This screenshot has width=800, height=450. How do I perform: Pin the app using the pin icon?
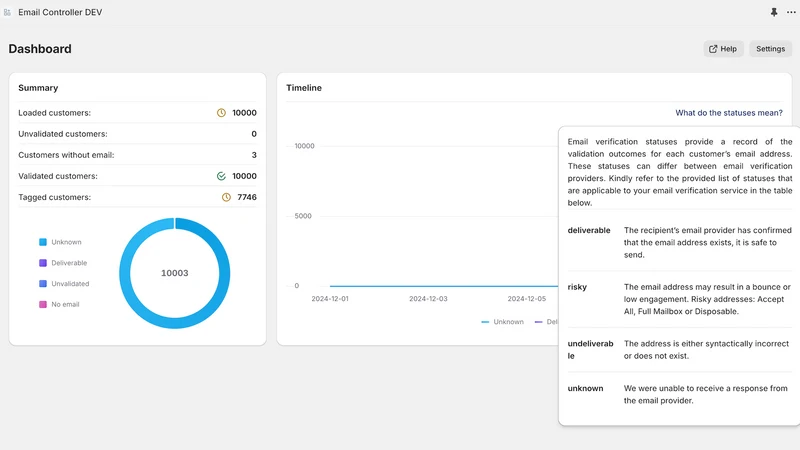tap(774, 12)
